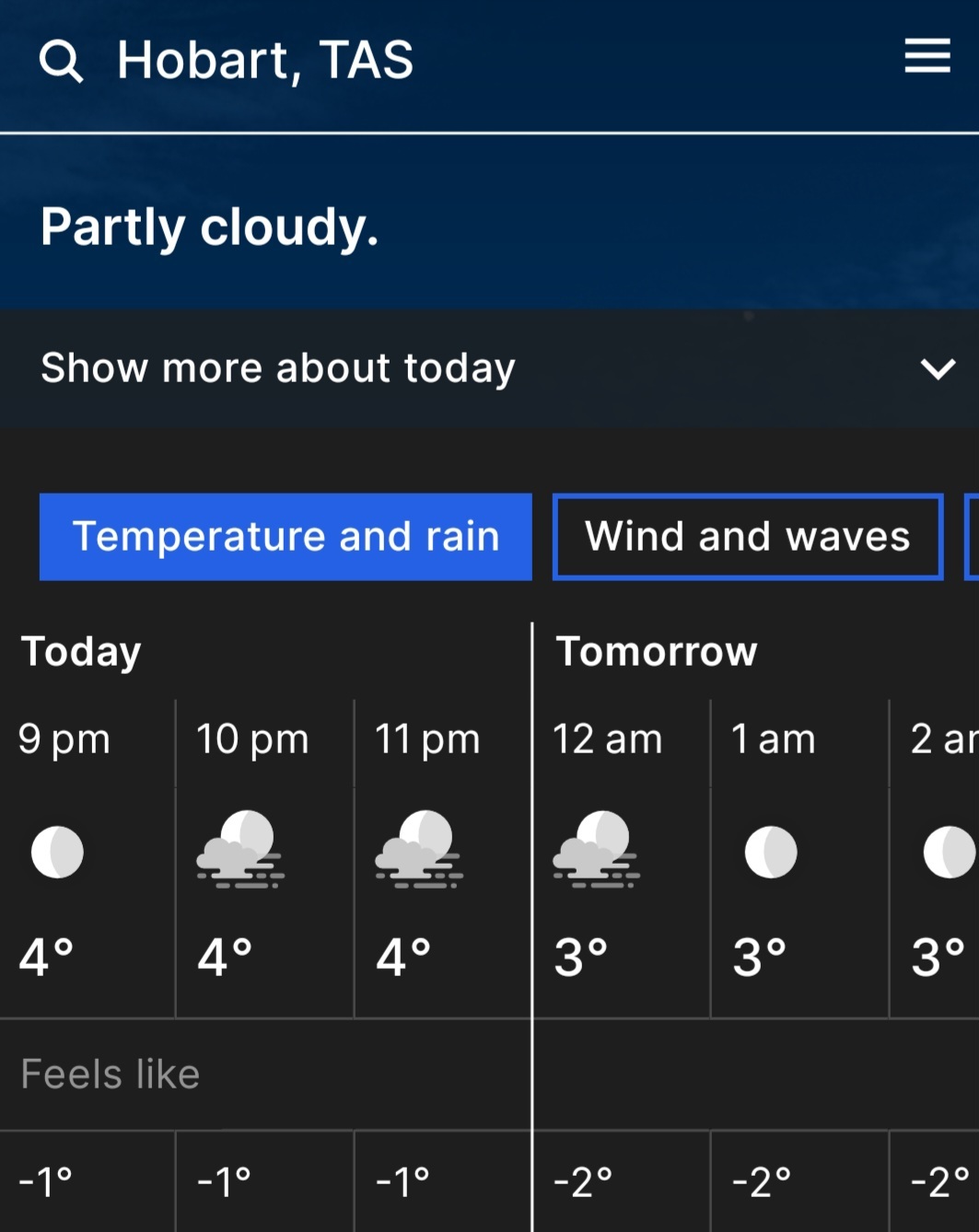Select the 1 am clear moon icon
979x1232 pixels.
pos(771,852)
